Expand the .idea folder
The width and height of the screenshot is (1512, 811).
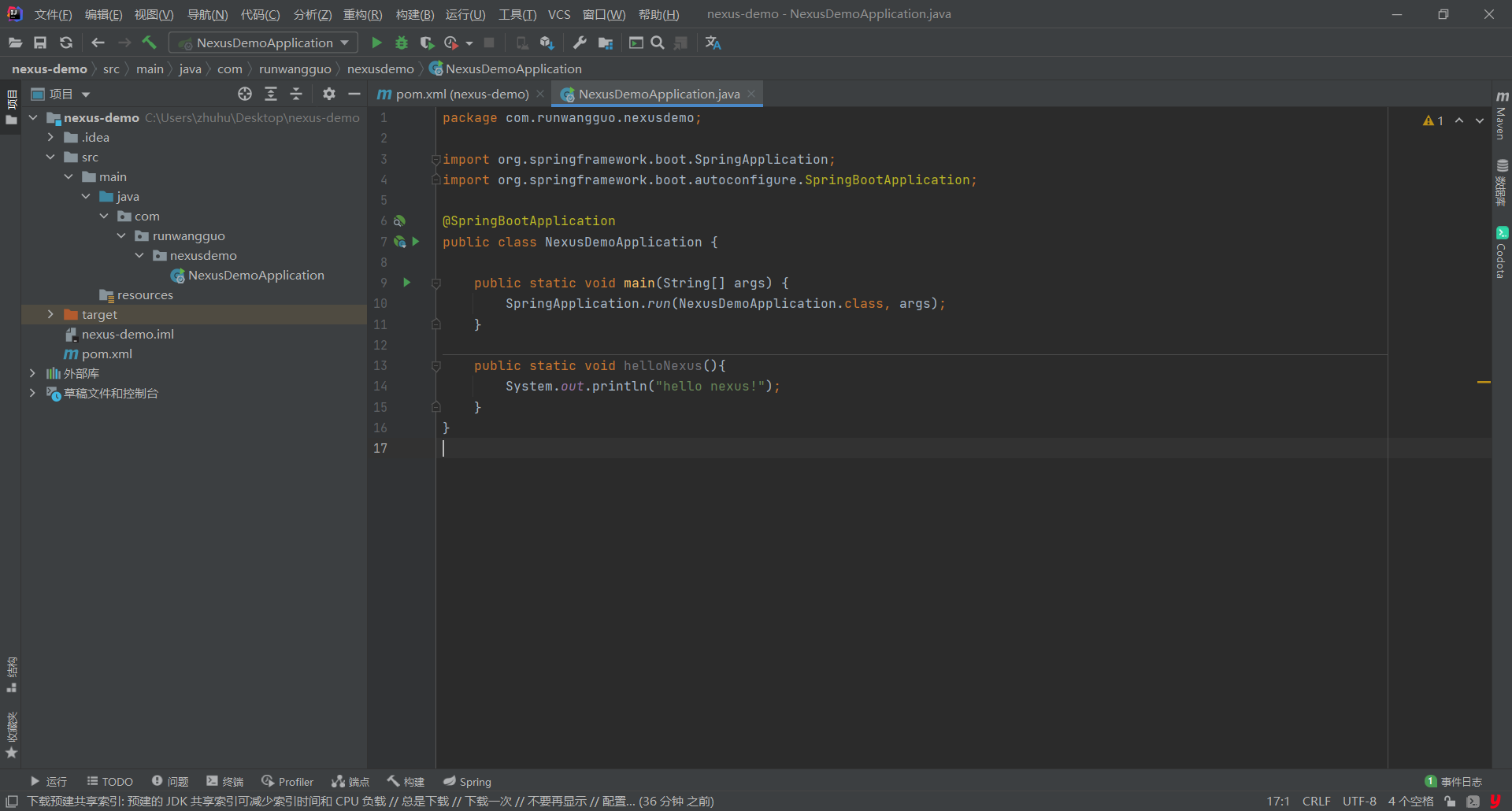pyautogui.click(x=50, y=137)
